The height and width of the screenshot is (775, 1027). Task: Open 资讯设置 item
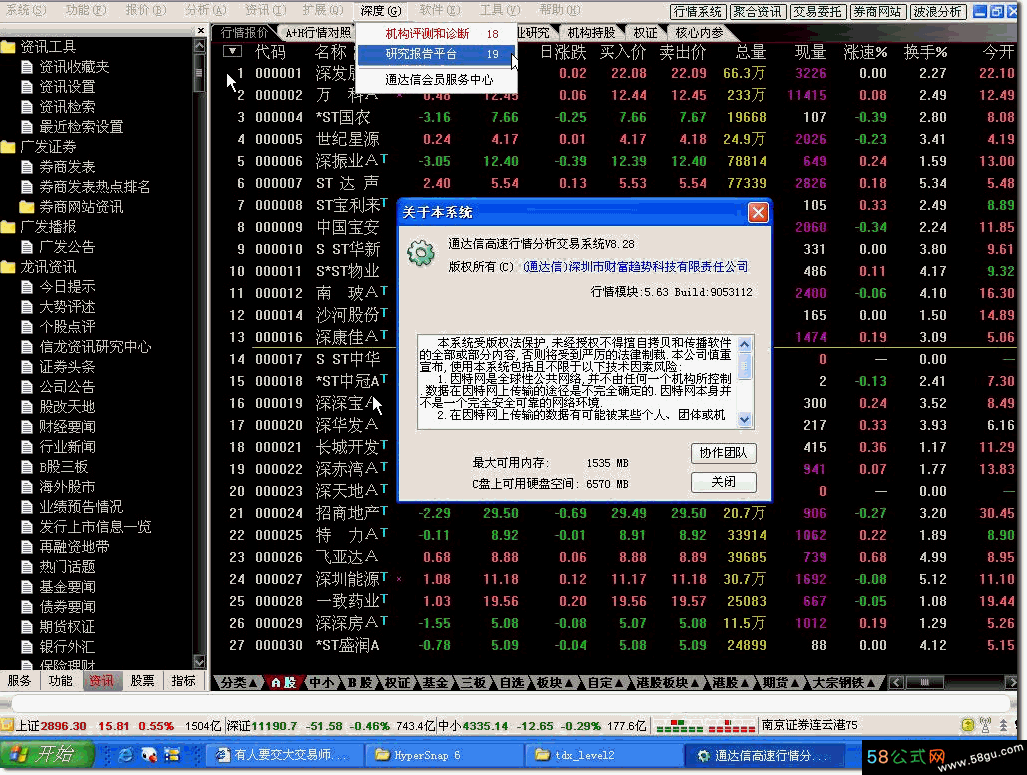tap(59, 86)
